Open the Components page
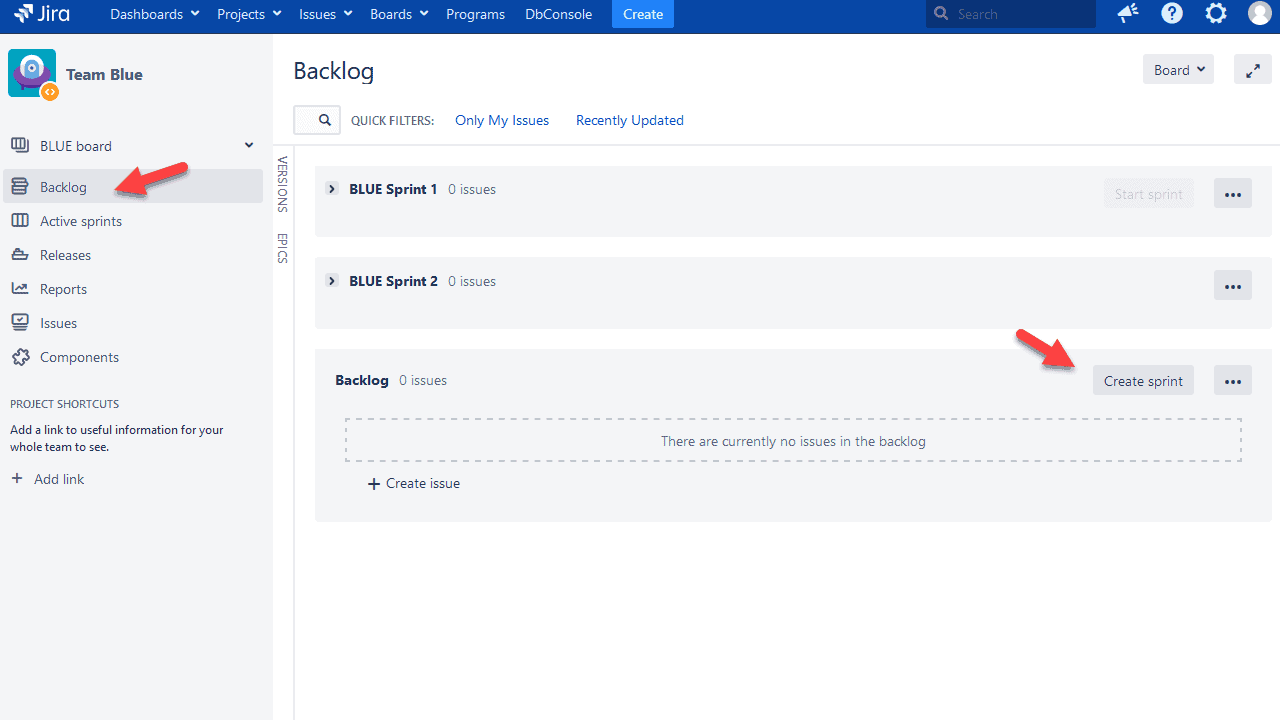The image size is (1280, 720). point(77,356)
